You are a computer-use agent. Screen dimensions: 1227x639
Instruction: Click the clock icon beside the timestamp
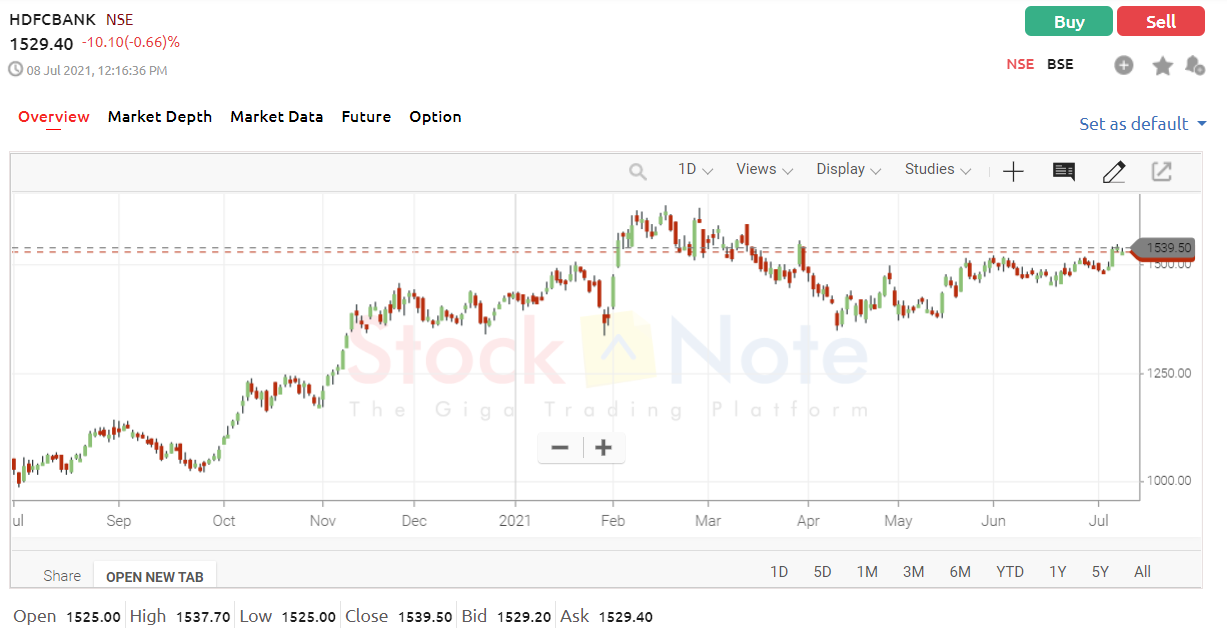pyautogui.click(x=16, y=70)
